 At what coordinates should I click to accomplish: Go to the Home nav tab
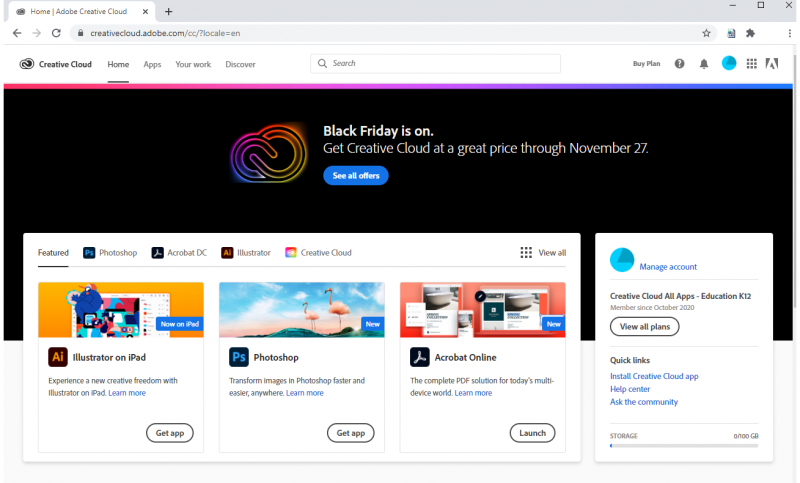[x=118, y=64]
